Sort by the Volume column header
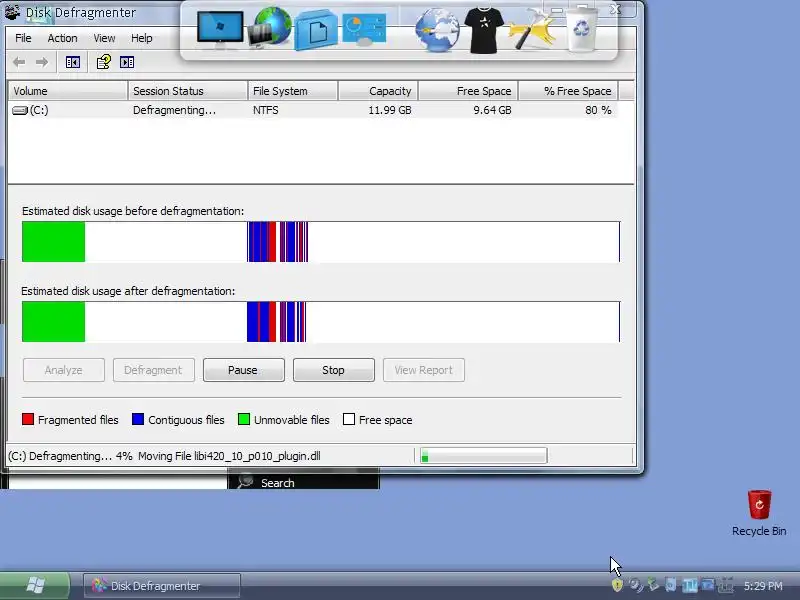Viewport: 800px width, 600px height. pyautogui.click(x=68, y=91)
